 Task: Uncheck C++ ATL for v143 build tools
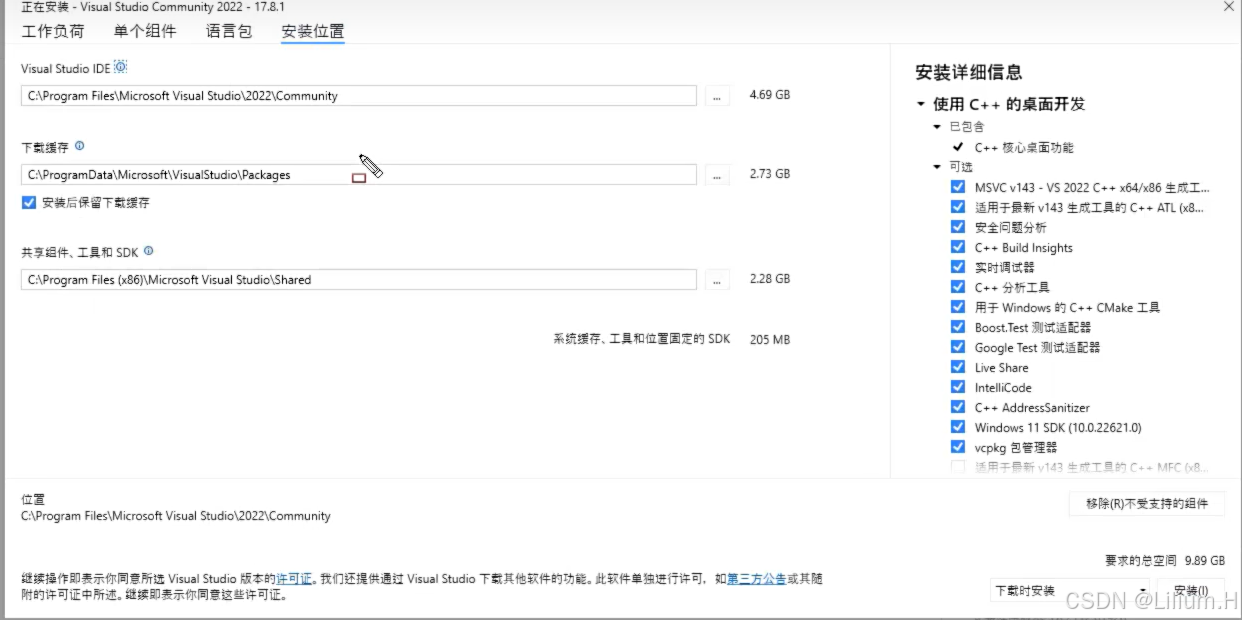click(x=958, y=207)
